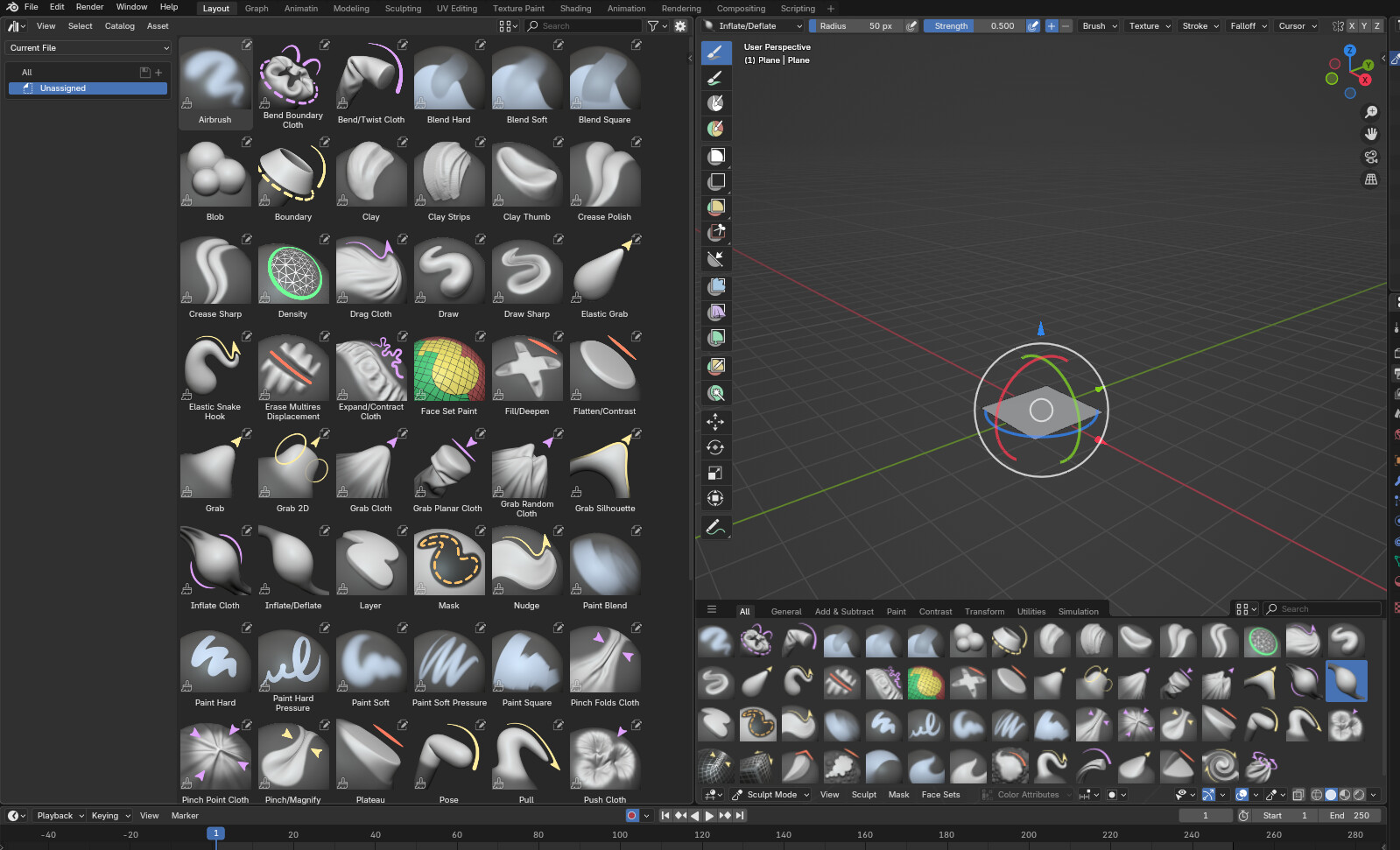Toggle X axis symmetry
Image resolution: width=1400 pixels, height=850 pixels.
point(1352,26)
